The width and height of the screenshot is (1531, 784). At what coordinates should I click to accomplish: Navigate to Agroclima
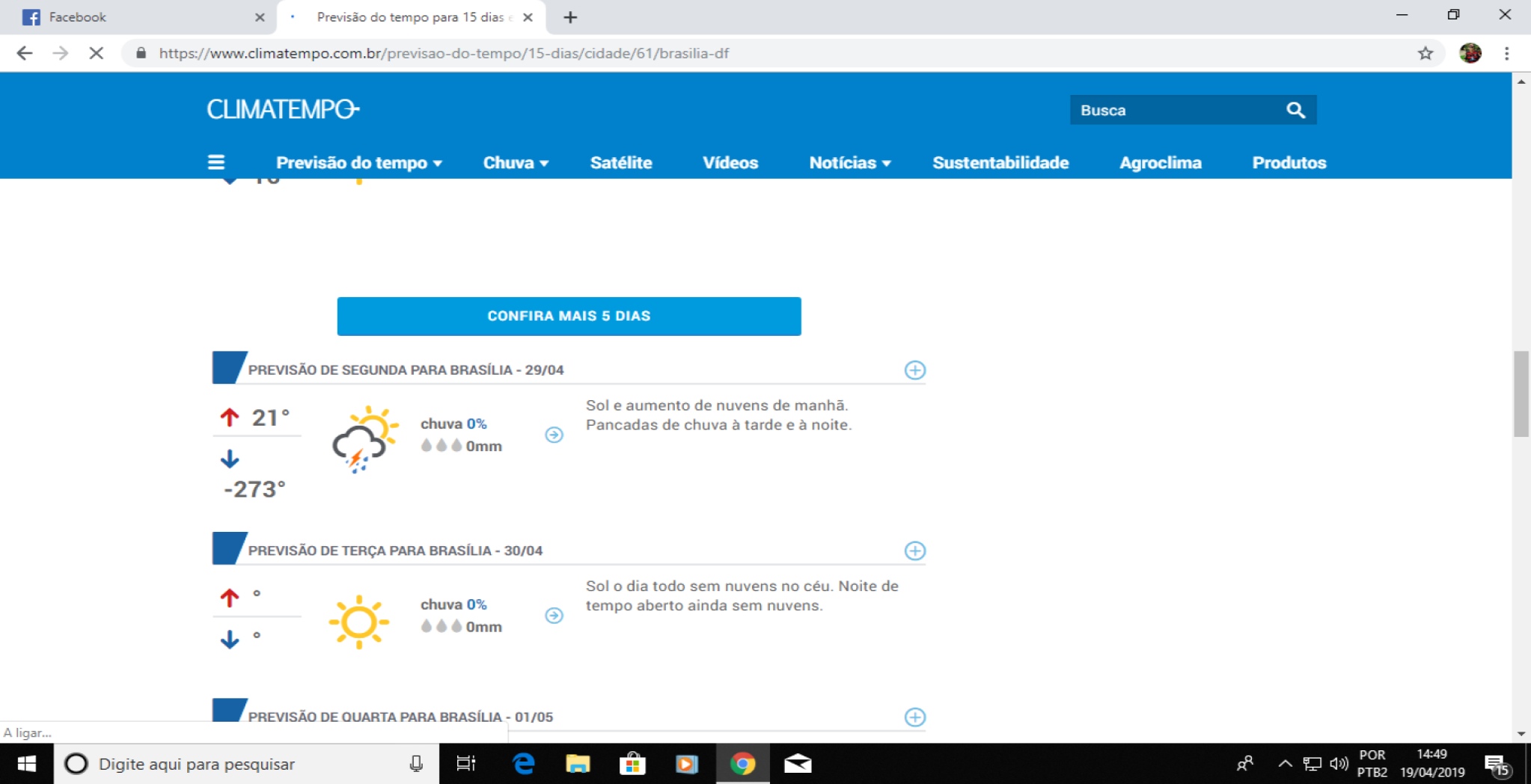click(x=1161, y=162)
